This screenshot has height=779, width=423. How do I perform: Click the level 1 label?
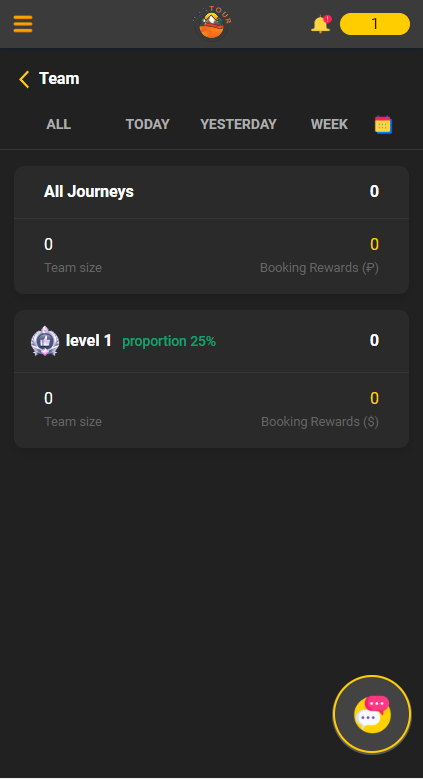pyautogui.click(x=88, y=341)
